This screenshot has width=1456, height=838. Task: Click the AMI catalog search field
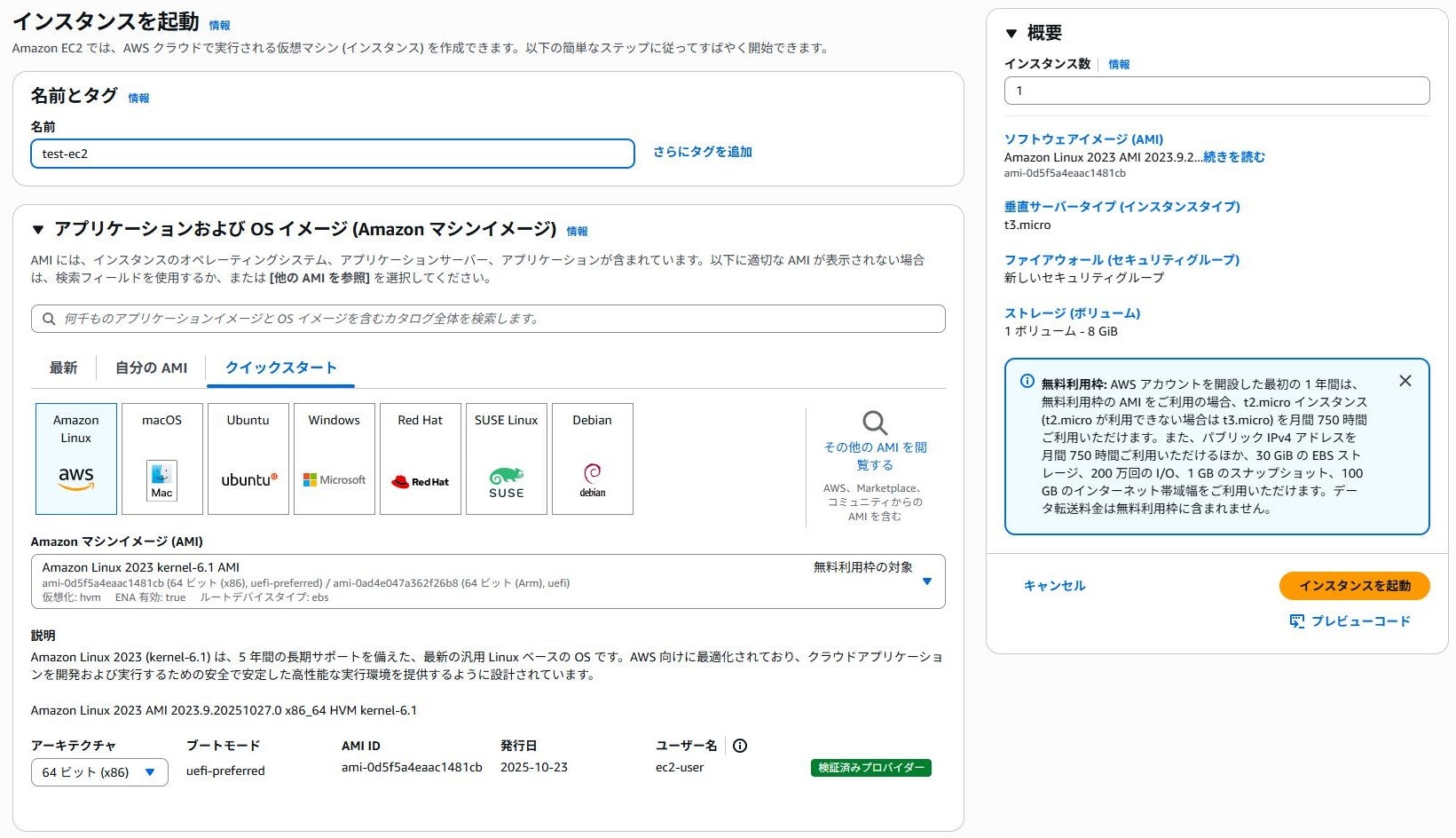[x=488, y=319]
